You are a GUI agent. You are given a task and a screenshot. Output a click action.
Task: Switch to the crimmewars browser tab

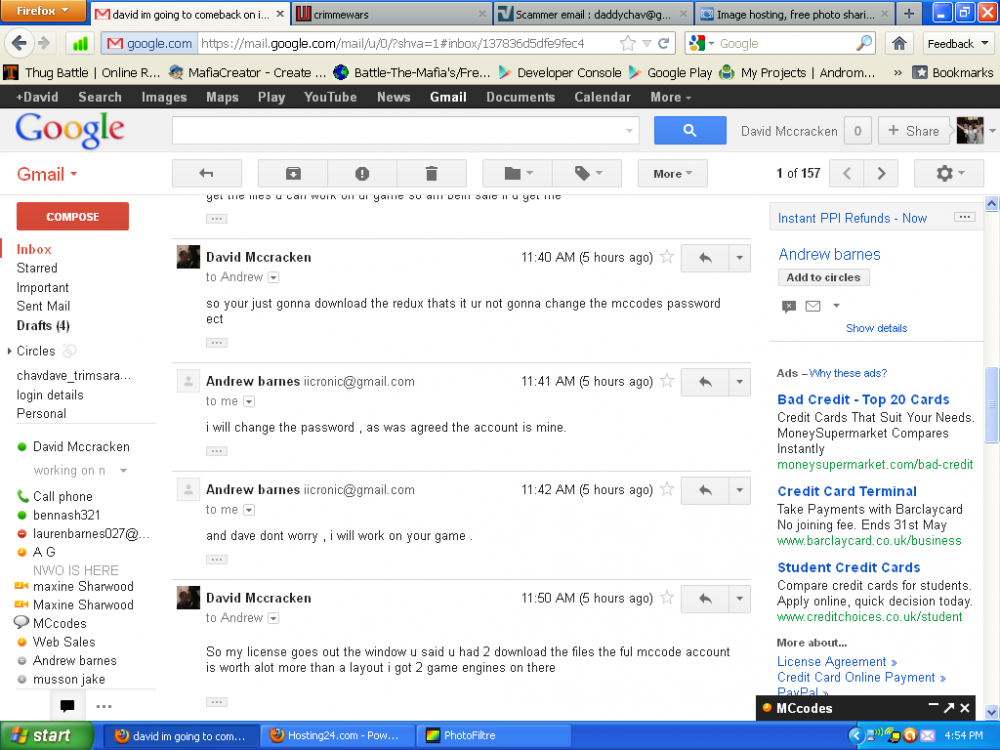(x=390, y=14)
